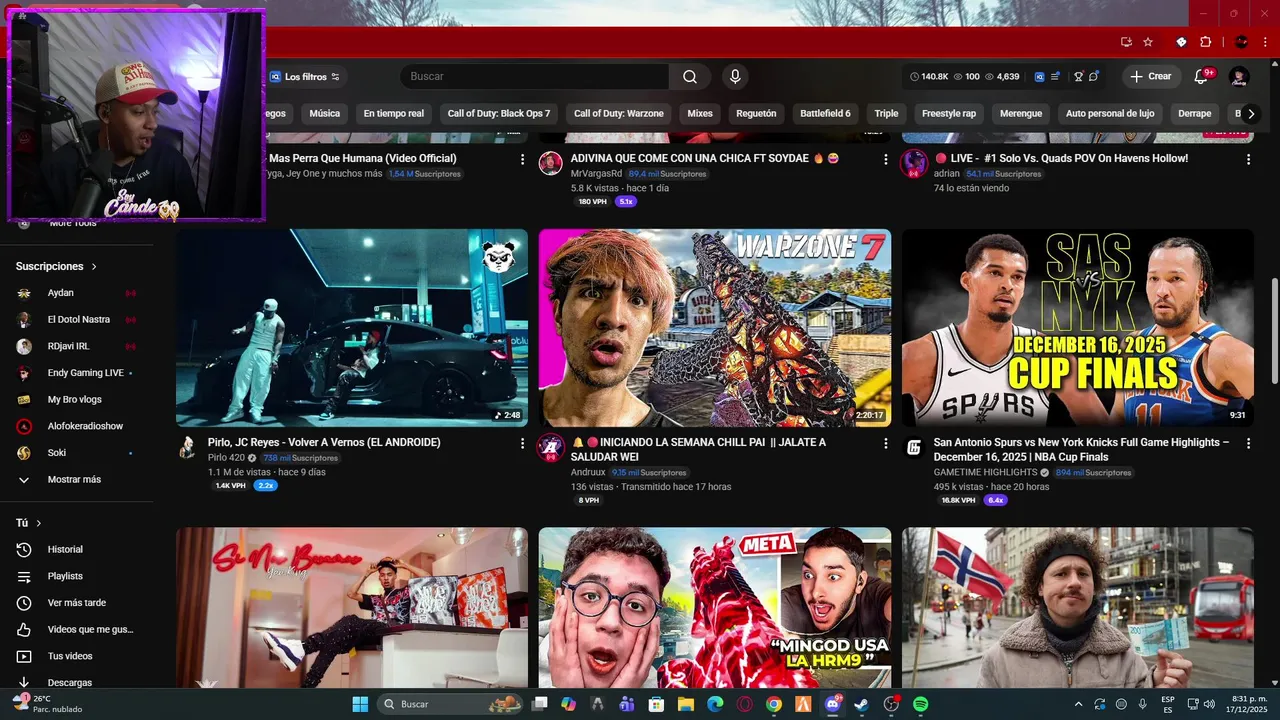
Task: Open browser extensions puzzle icon
Action: tap(1205, 42)
